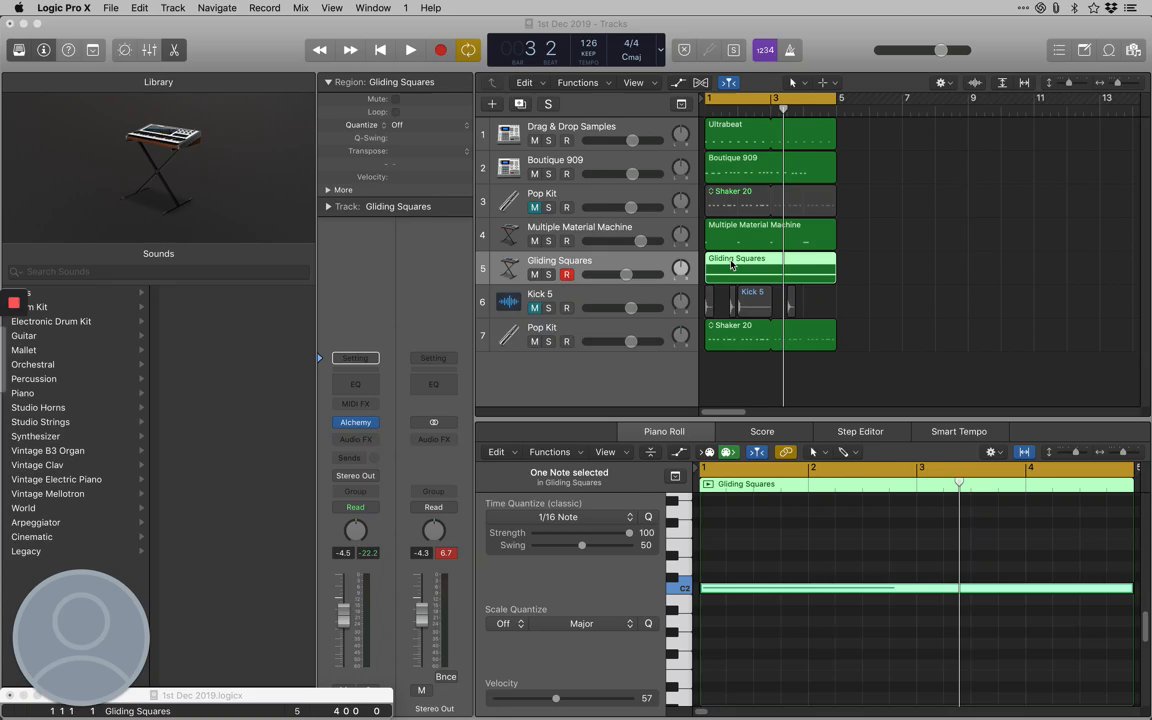Screen dimensions: 1152x720
Task: Switch to the Score tab
Action: (x=762, y=431)
